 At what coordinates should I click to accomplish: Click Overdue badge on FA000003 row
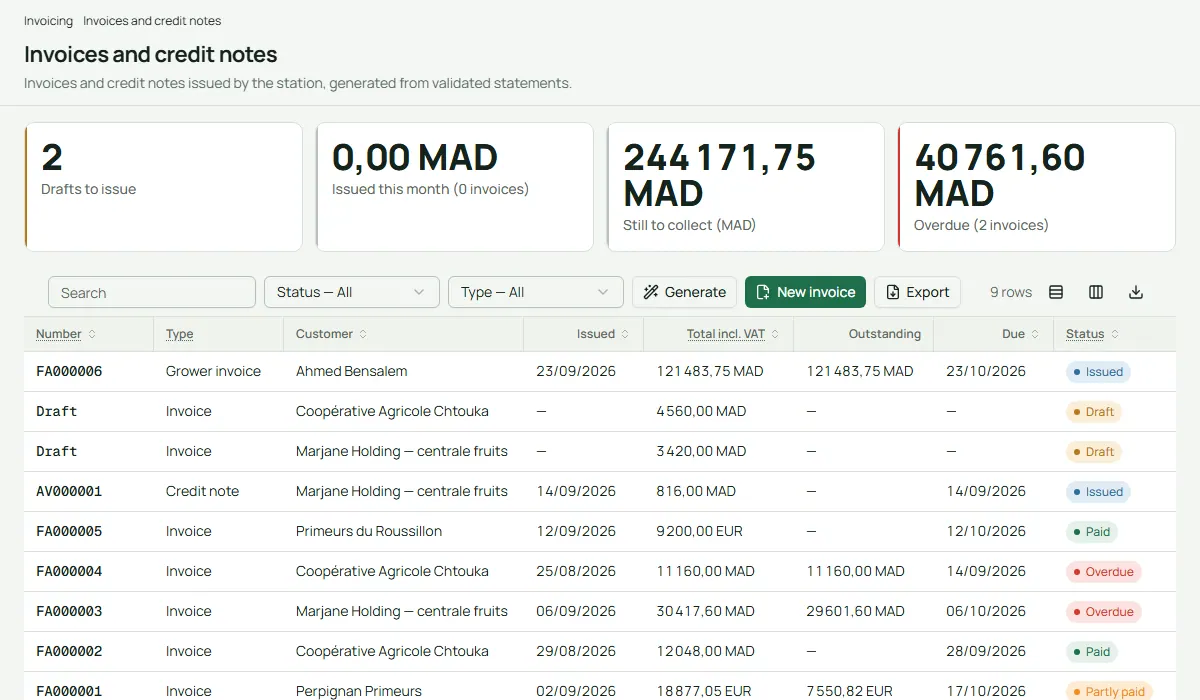point(1104,611)
